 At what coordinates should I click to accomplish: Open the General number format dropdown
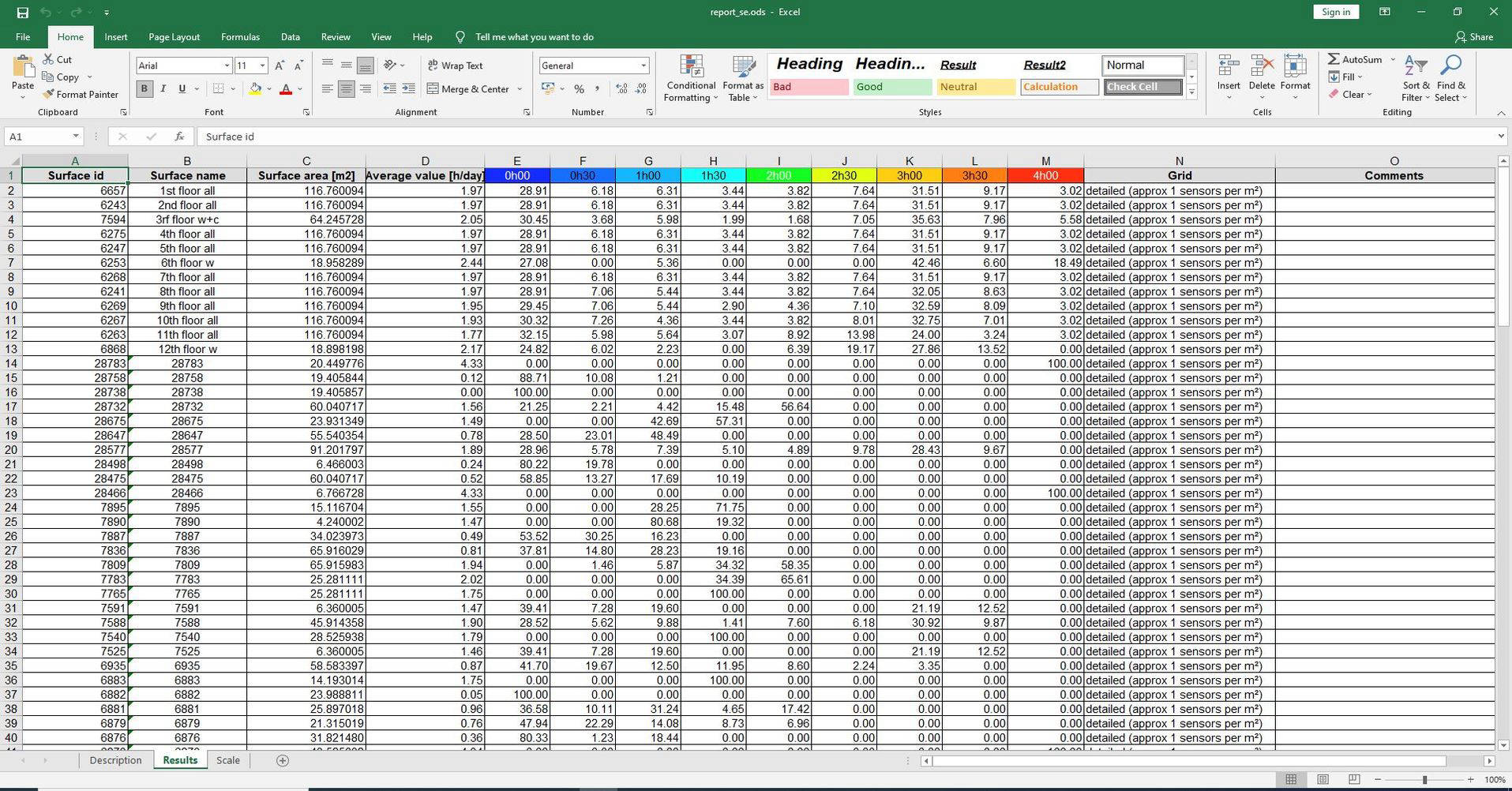pyautogui.click(x=643, y=66)
